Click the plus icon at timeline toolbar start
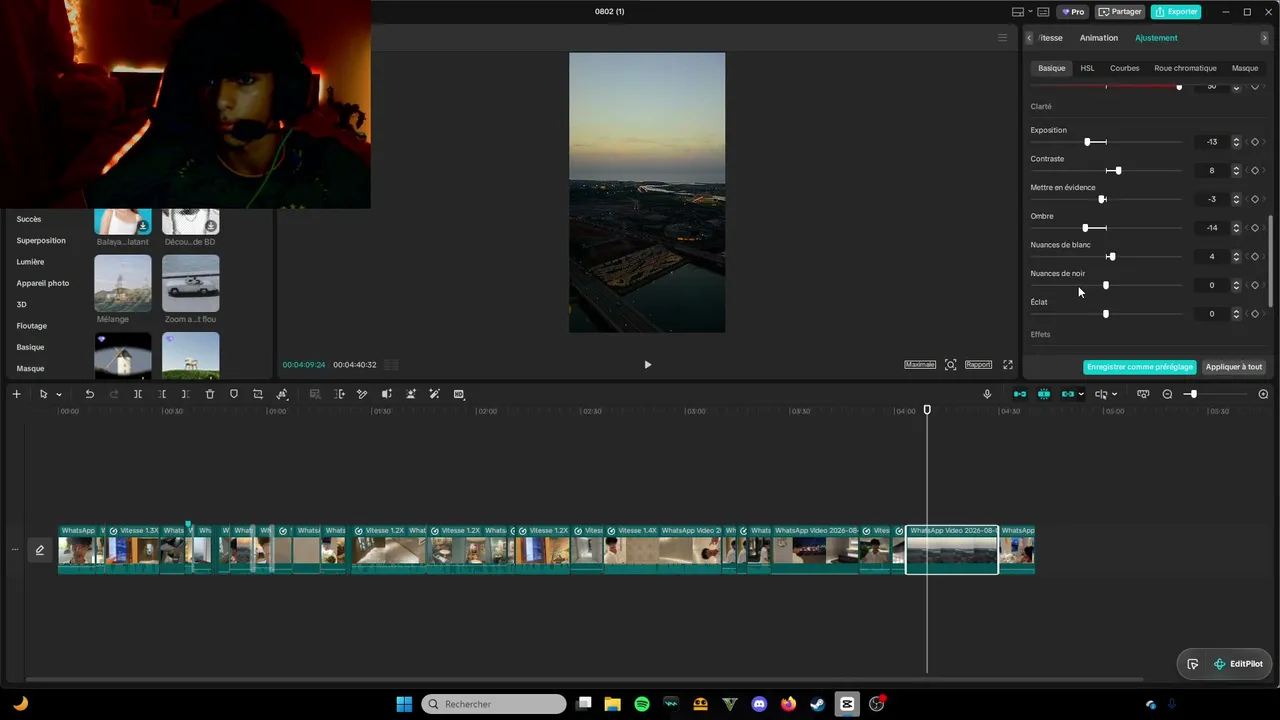1280x720 pixels. pyautogui.click(x=16, y=394)
